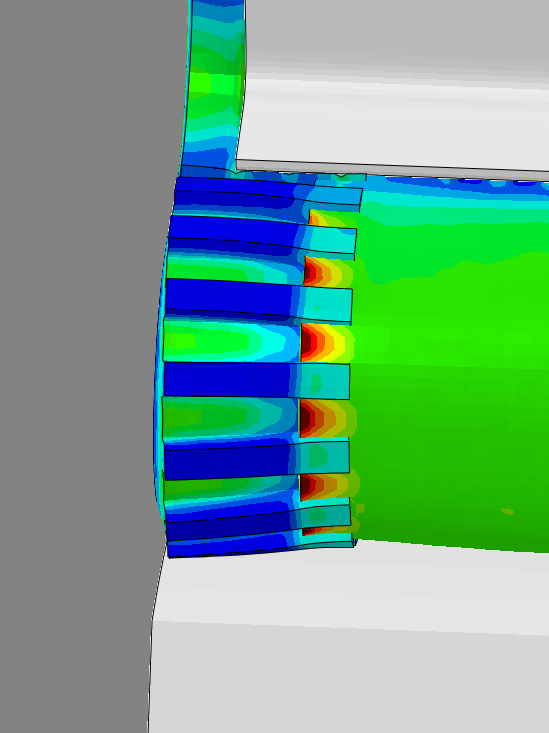Select the topmost blue spline tooth
The image size is (549, 733).
[x=267, y=190]
